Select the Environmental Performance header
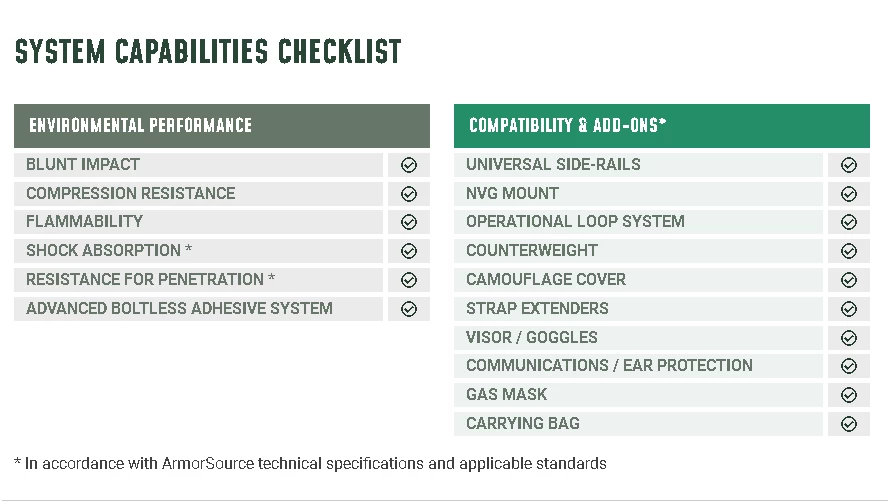 (x=141, y=126)
